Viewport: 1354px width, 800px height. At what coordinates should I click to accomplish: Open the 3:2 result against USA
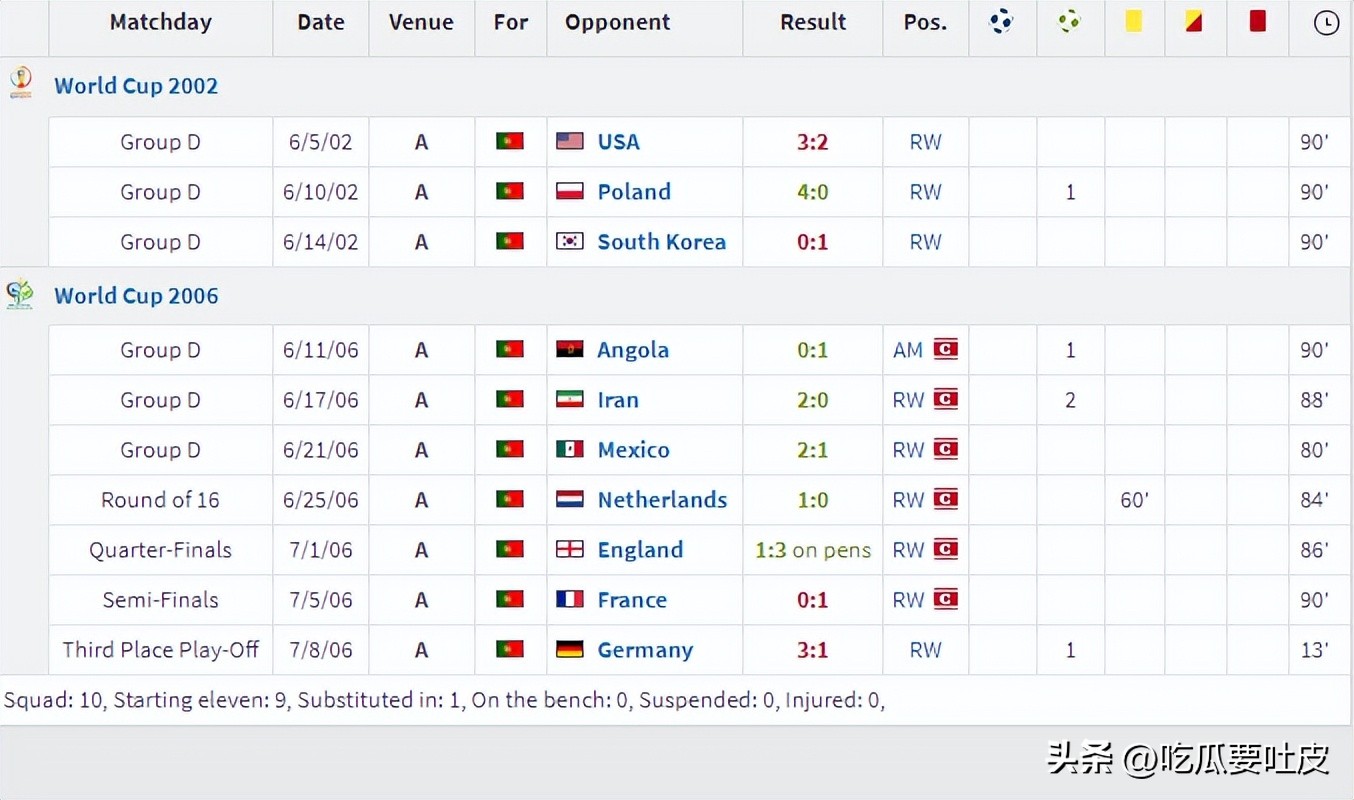point(812,142)
